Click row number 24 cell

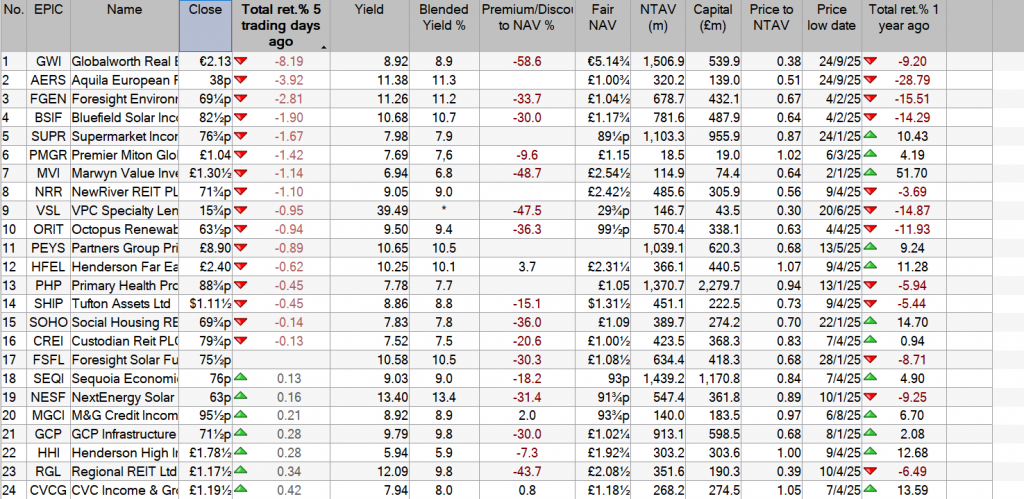click(x=13, y=490)
